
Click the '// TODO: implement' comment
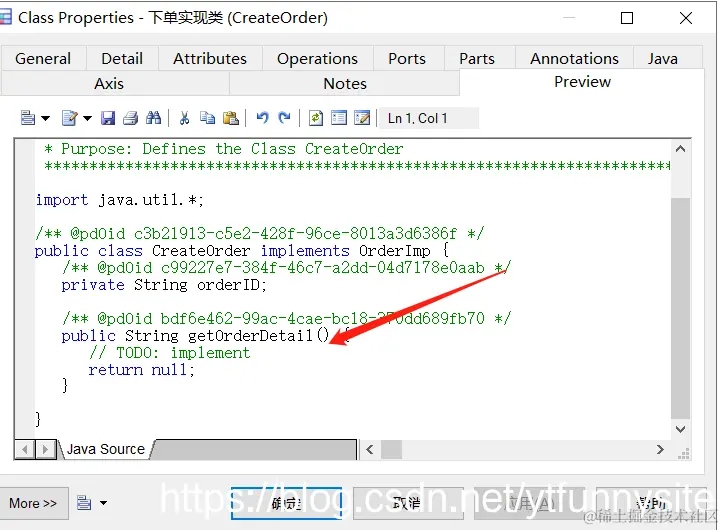[169, 353]
